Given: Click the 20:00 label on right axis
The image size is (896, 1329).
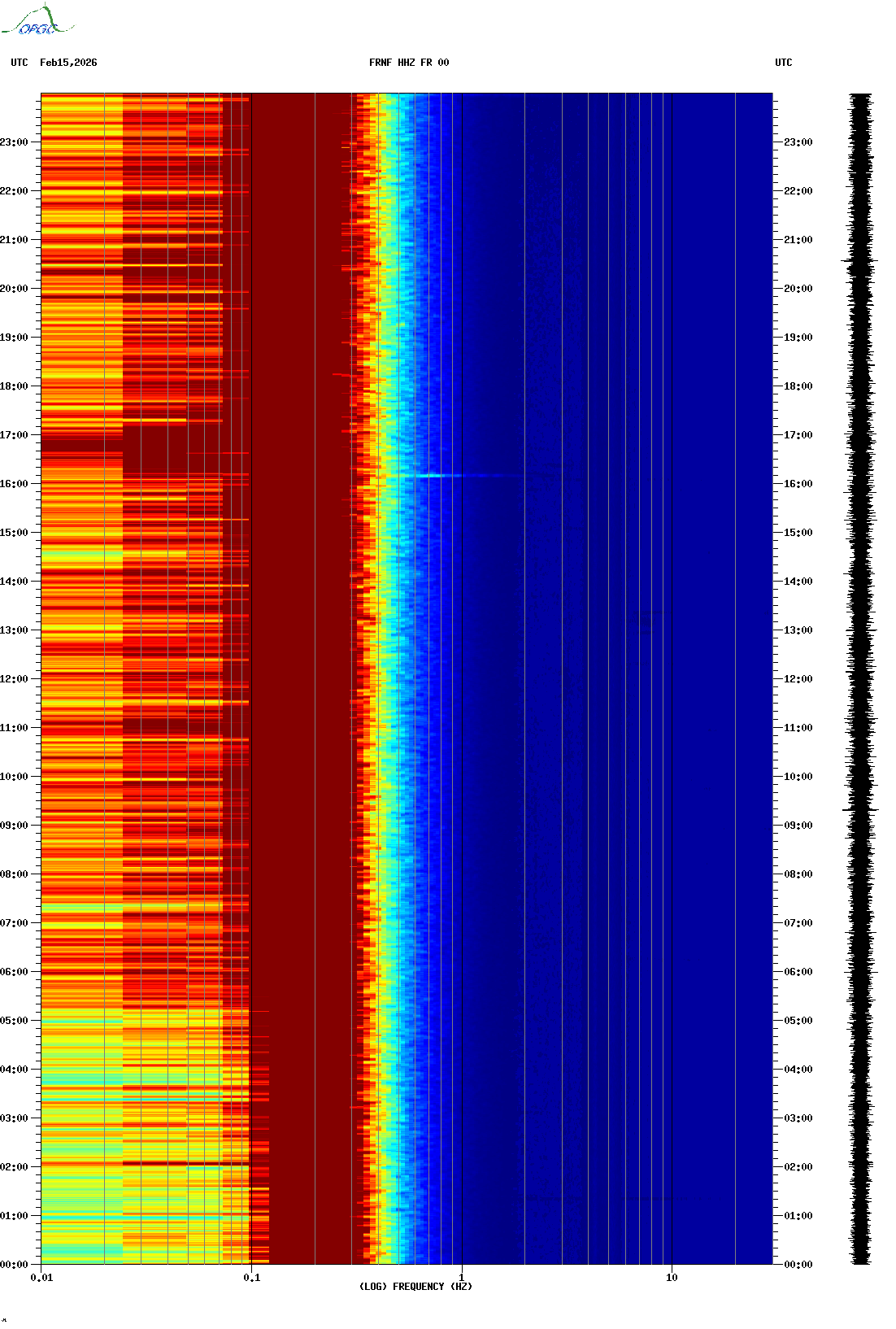Looking at the screenshot, I should click(x=798, y=289).
